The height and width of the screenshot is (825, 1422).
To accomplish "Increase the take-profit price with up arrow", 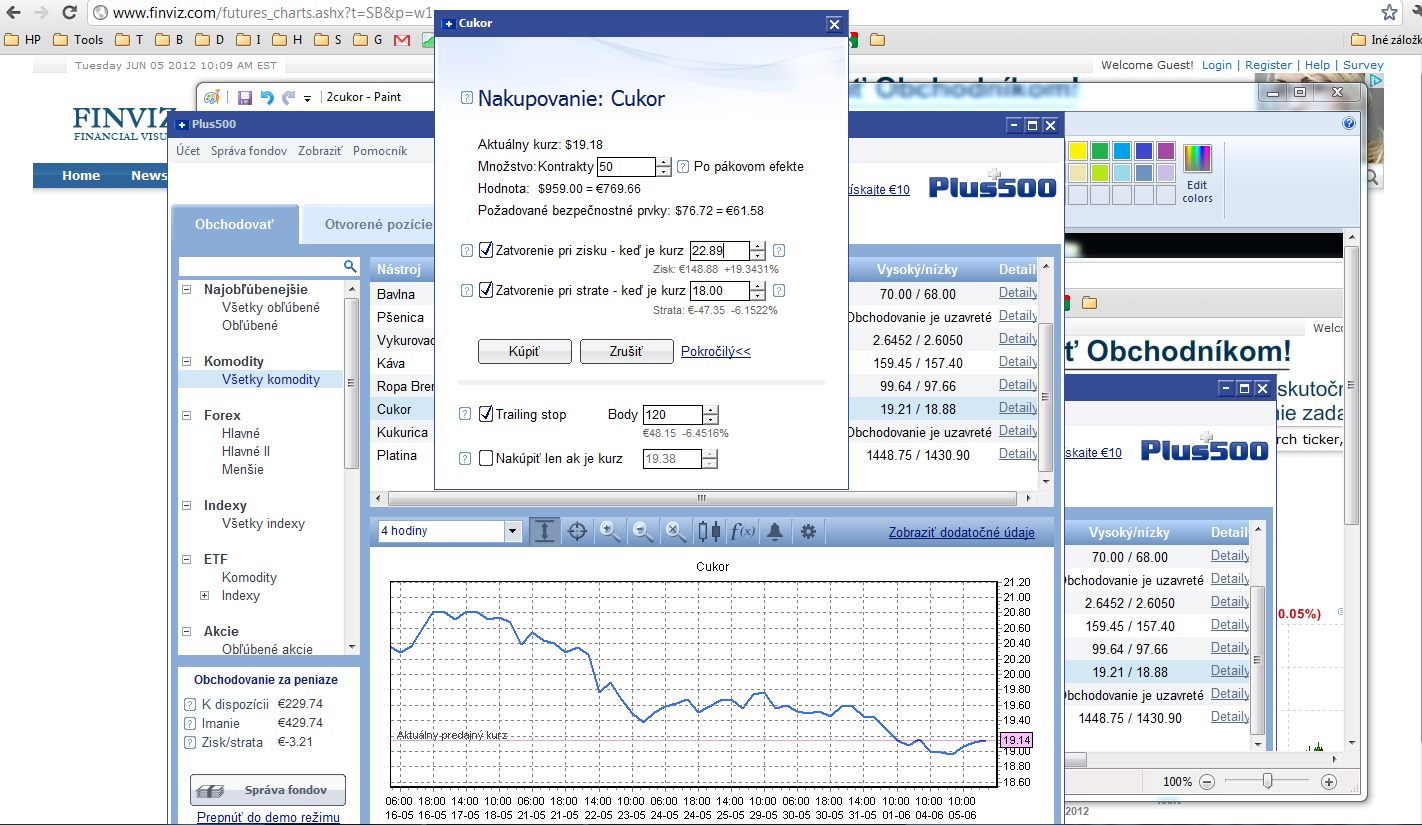I will pos(759,246).
